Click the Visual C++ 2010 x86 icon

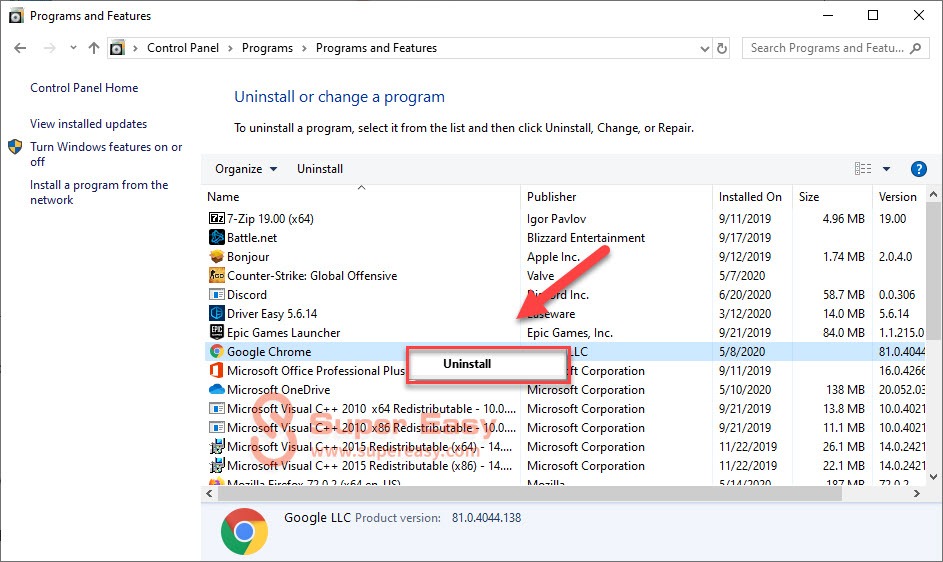click(217, 428)
